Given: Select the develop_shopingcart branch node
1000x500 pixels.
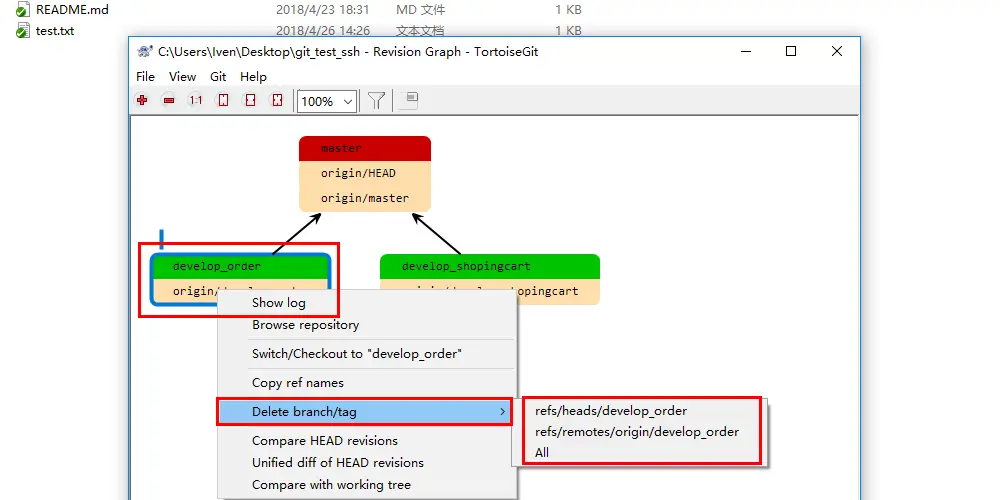Looking at the screenshot, I should pos(490,267).
